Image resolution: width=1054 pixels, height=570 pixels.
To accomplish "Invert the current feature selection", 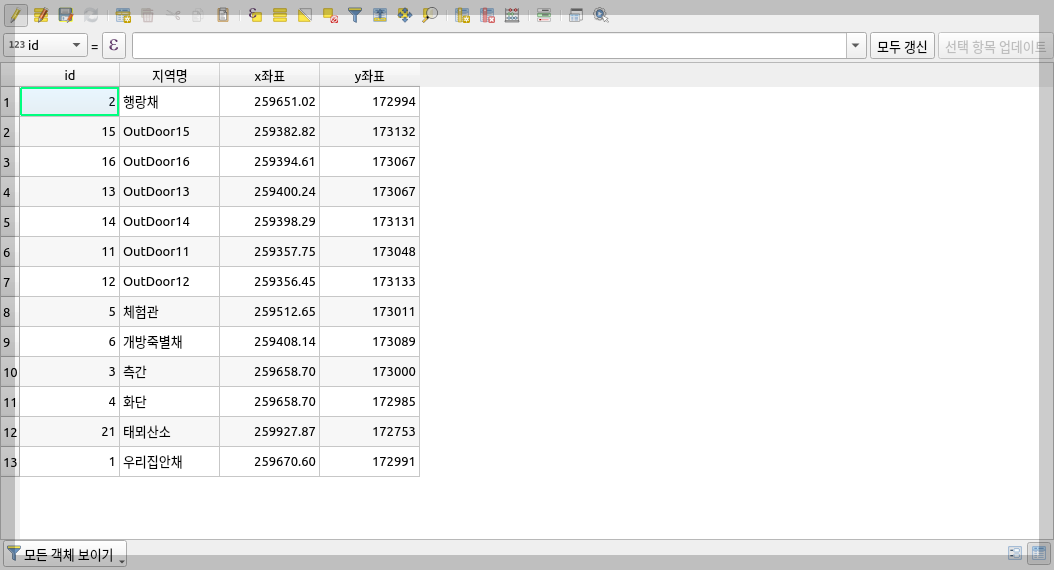I will pos(305,15).
